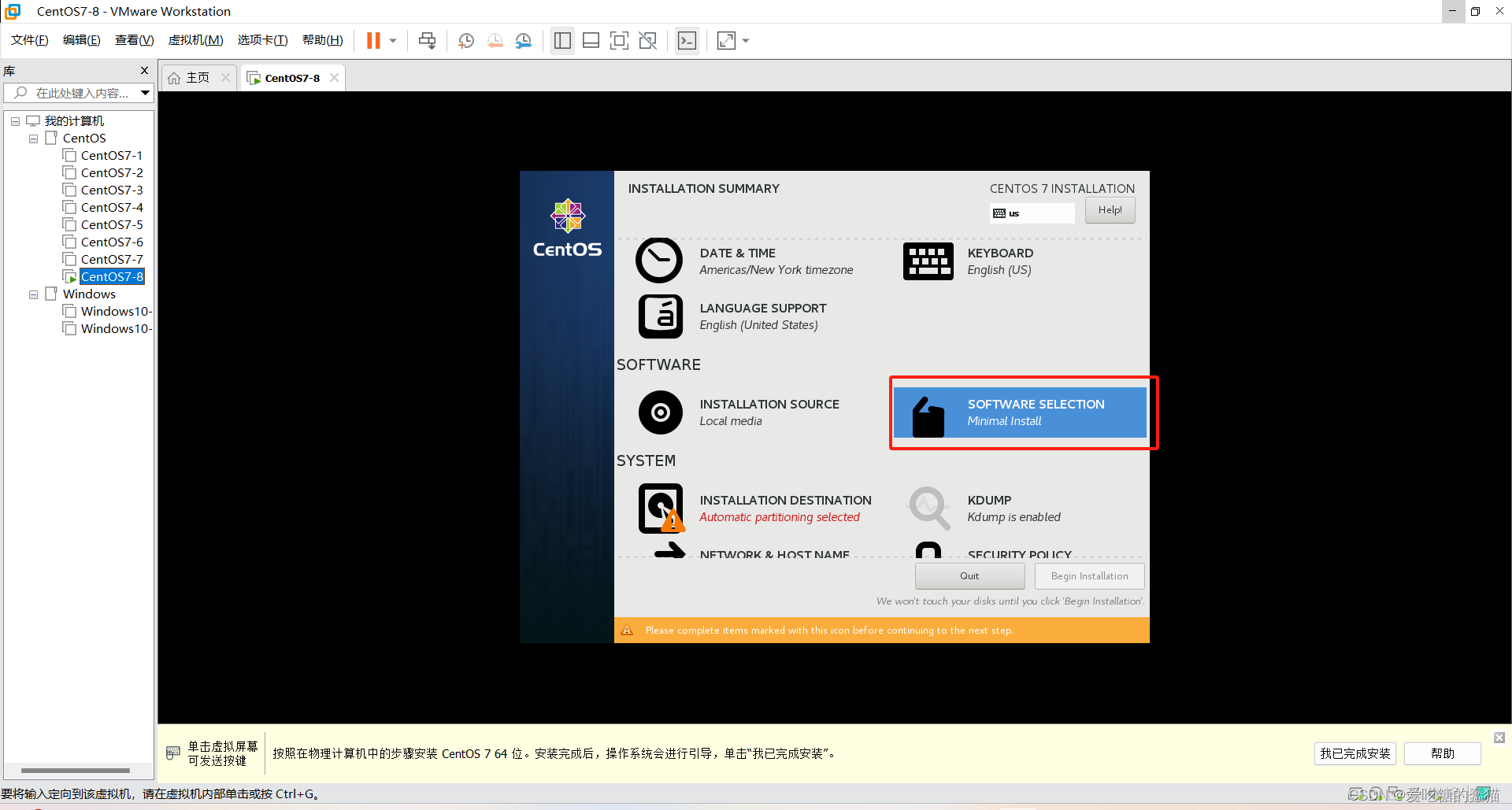Click the Begin Installation button

[1089, 576]
